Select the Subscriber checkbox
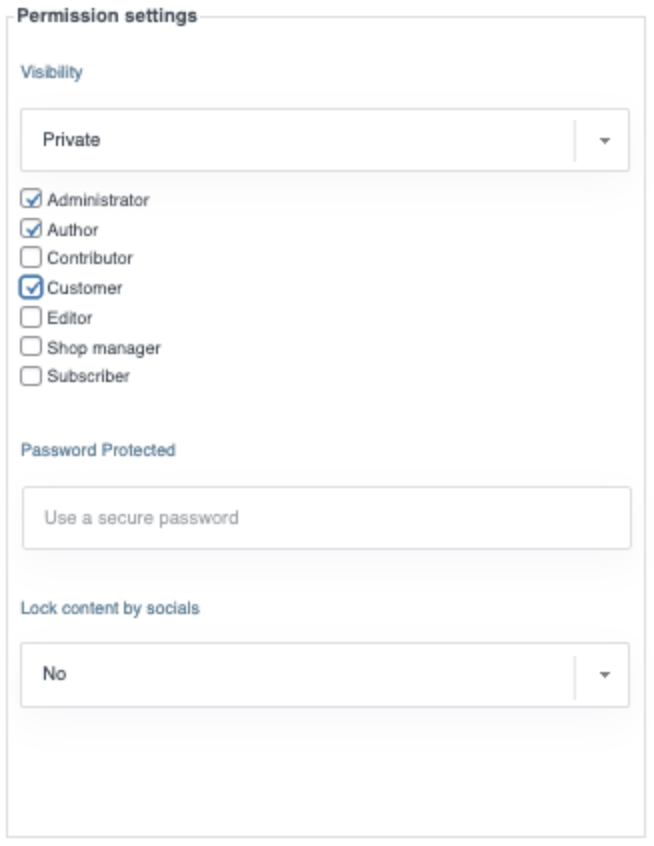The height and width of the screenshot is (846, 654). pos(31,377)
